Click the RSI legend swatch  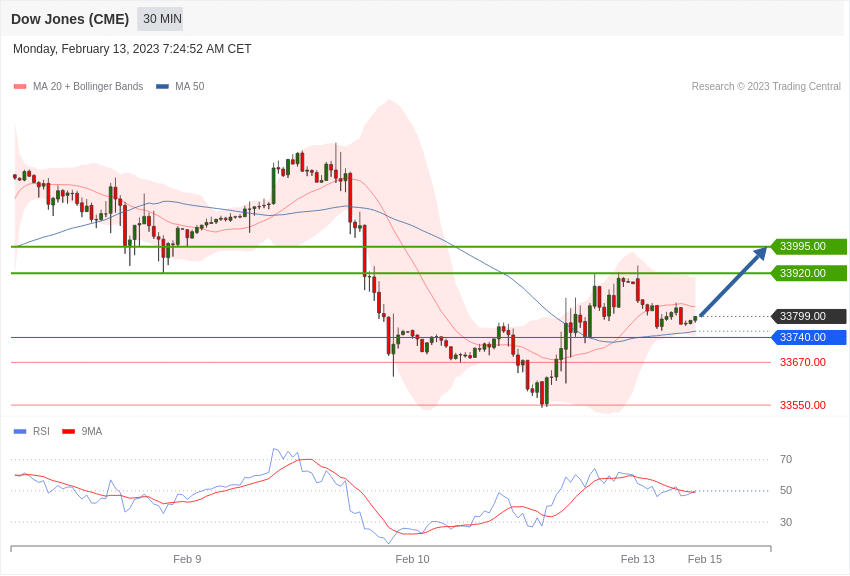[x=20, y=432]
